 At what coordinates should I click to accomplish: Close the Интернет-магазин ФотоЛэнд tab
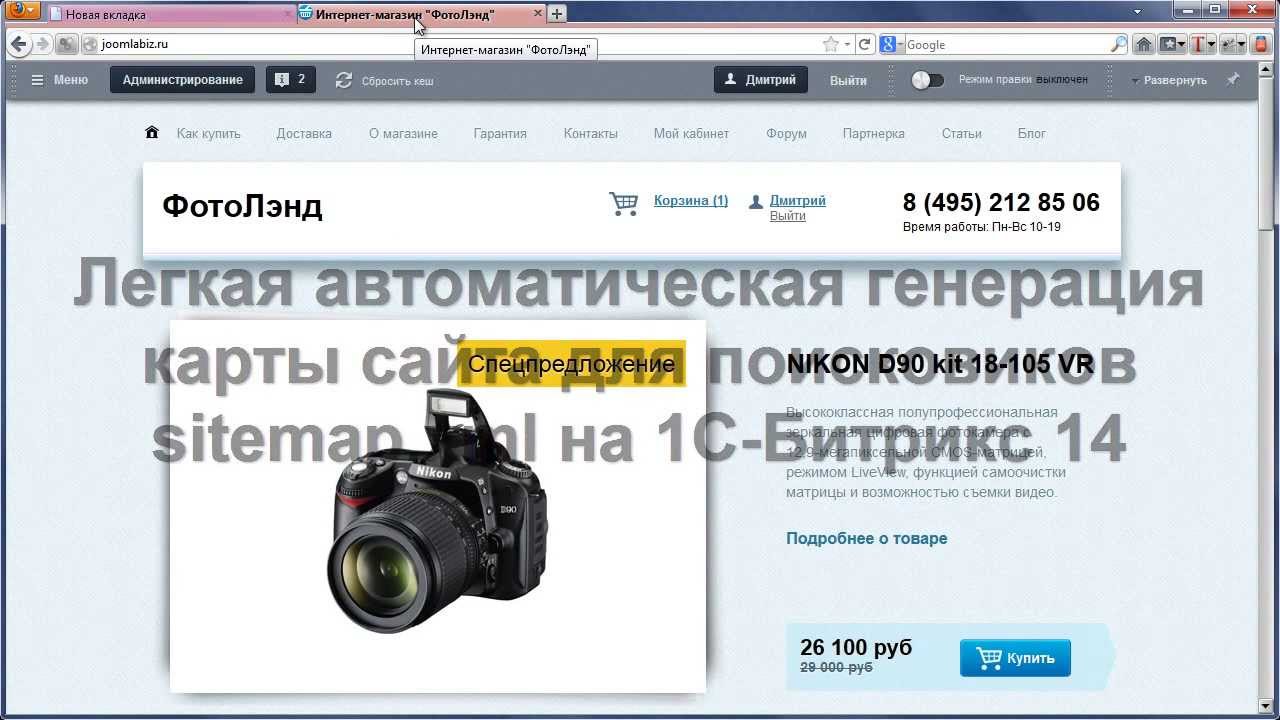pyautogui.click(x=538, y=14)
